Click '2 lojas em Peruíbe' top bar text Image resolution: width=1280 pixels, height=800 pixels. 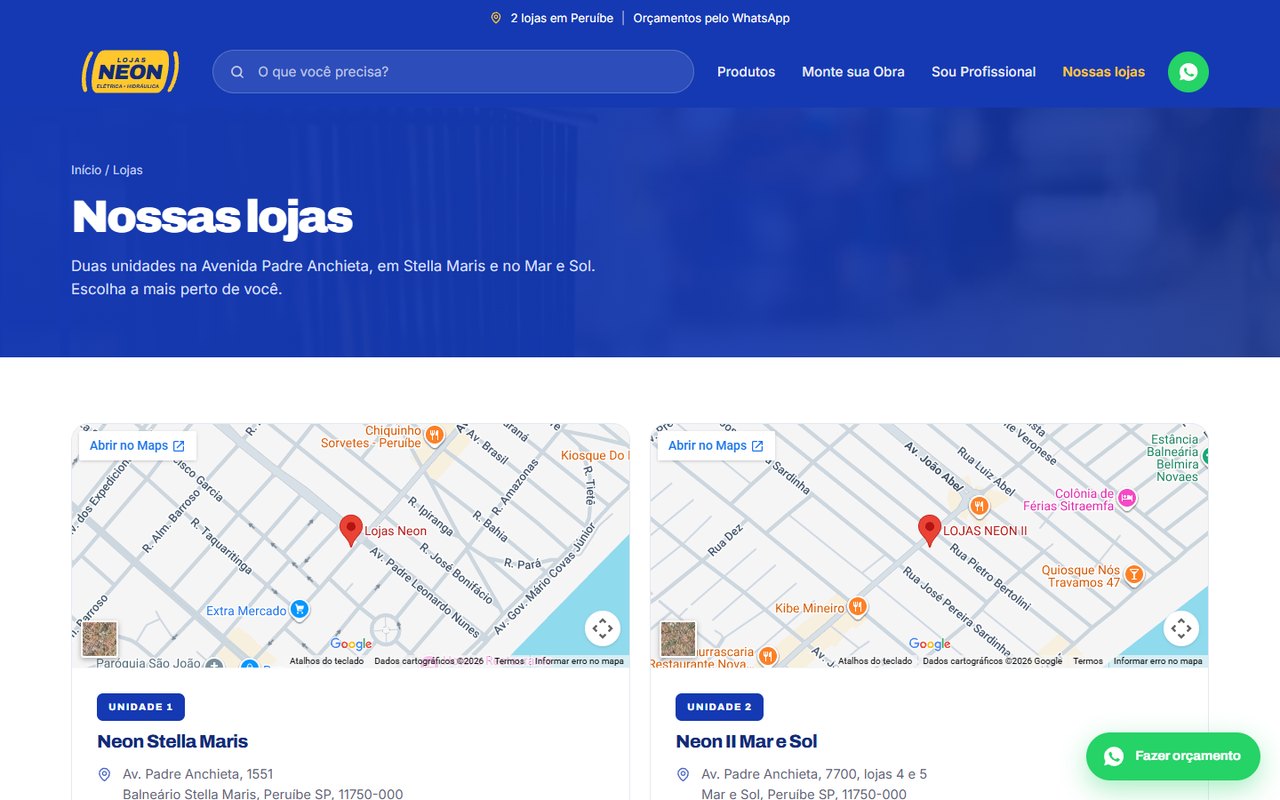562,18
